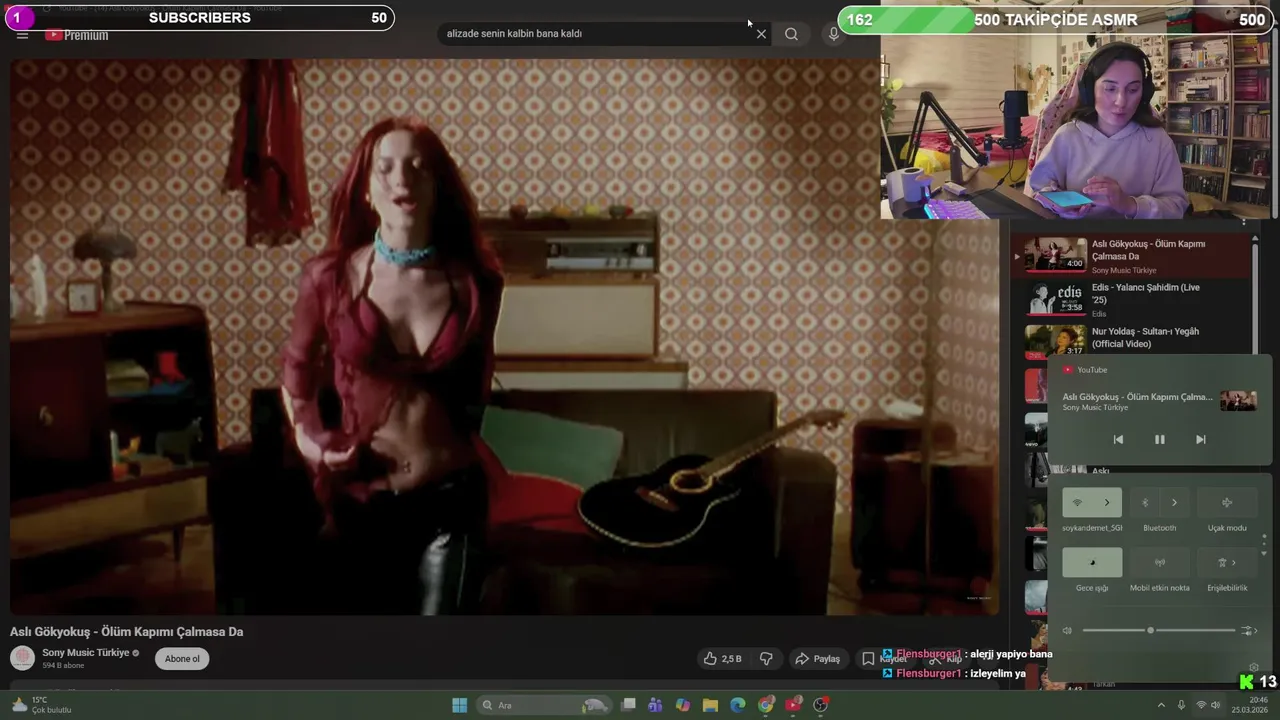The image size is (1280, 720).
Task: Toggle Mobil etkin nokta hotspot
Action: pyautogui.click(x=1160, y=562)
